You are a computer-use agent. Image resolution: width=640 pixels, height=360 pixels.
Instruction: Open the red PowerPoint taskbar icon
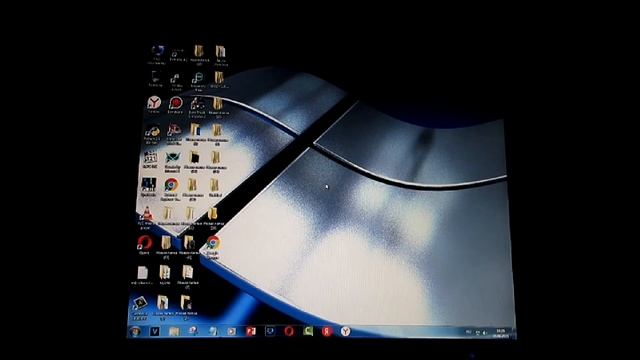251,331
